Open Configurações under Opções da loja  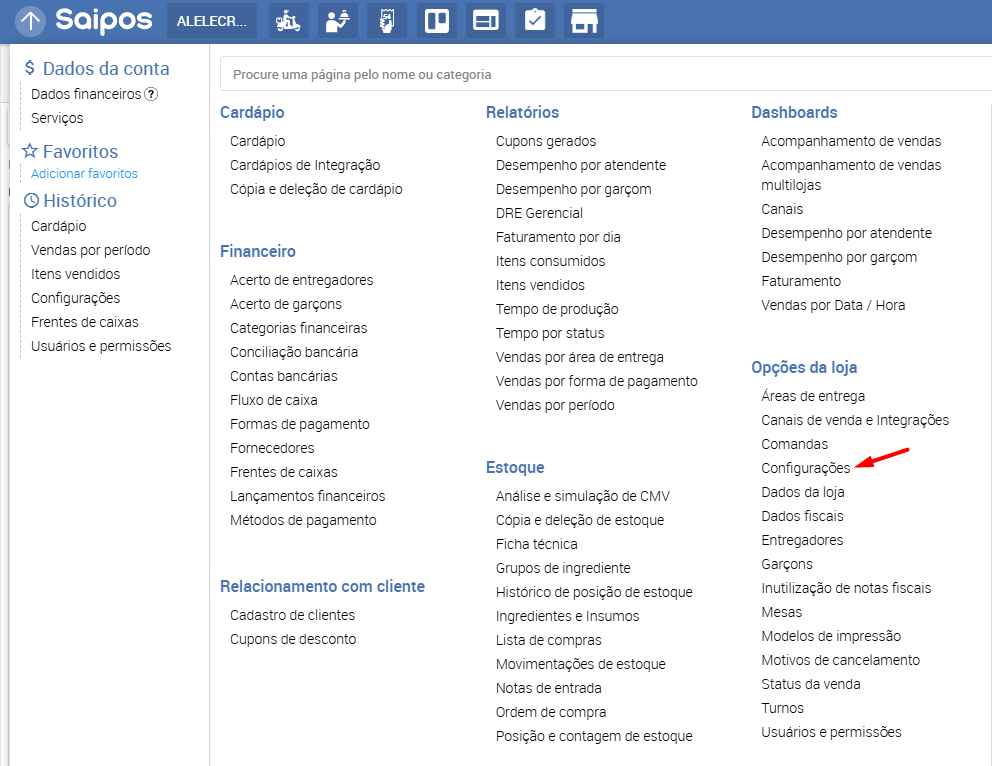pos(805,468)
